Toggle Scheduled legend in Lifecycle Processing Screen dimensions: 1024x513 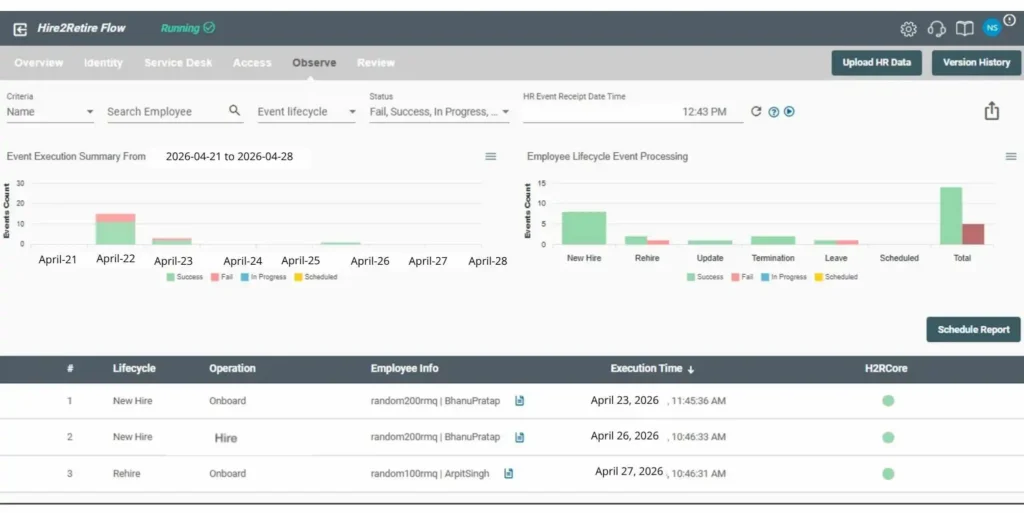click(x=837, y=277)
